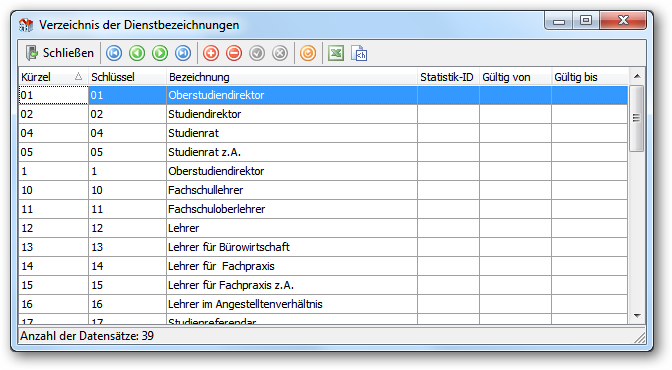Viewport: 672px width, 370px height.
Task: Select Oberstudiendirektor row with key 1
Action: click(323, 171)
